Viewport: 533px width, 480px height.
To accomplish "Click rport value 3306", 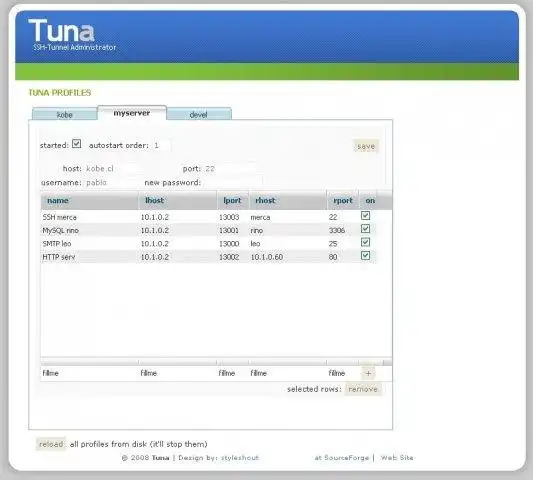I will 337,230.
